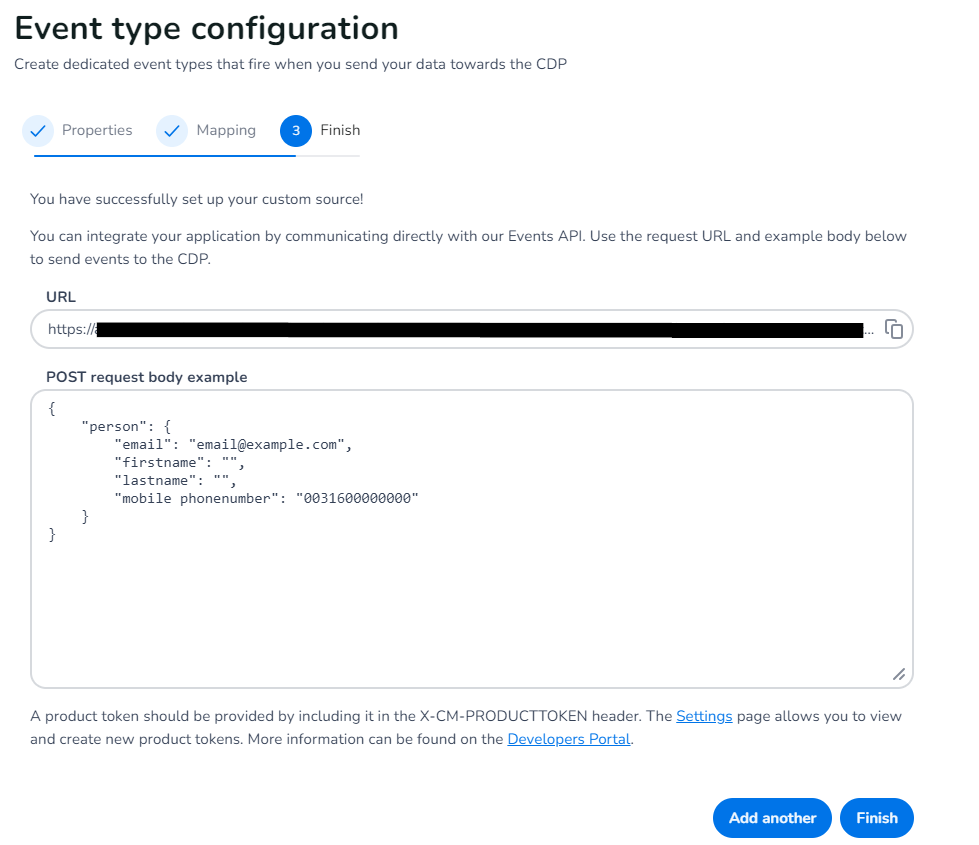Viewport: 979px width, 845px height.
Task: Open the Settings page link
Action: pyautogui.click(x=704, y=716)
